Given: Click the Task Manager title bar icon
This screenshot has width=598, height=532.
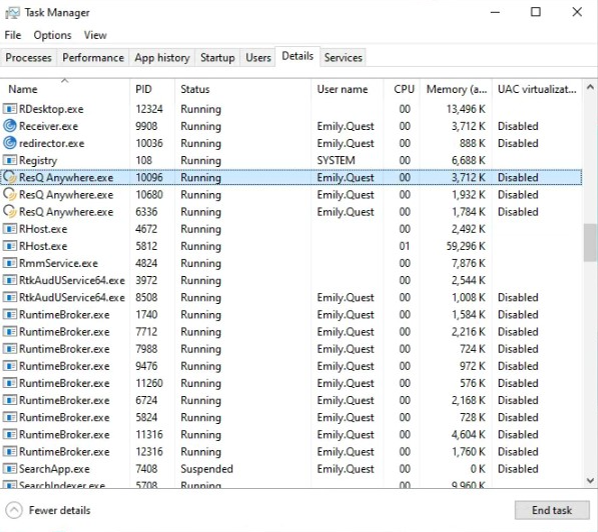Looking at the screenshot, I should point(12,13).
